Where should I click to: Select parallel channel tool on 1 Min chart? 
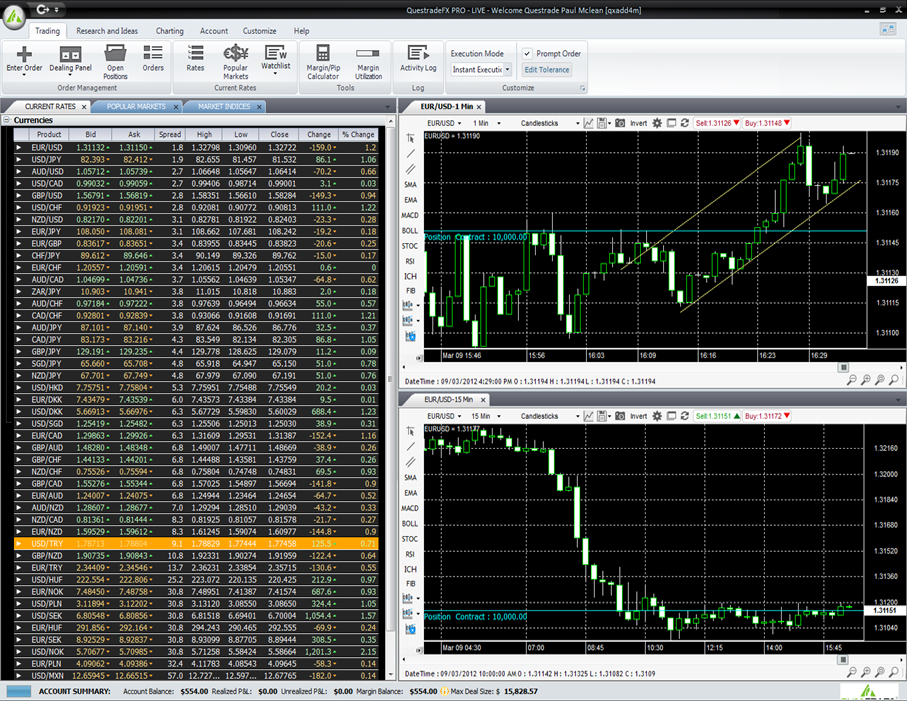coord(410,169)
